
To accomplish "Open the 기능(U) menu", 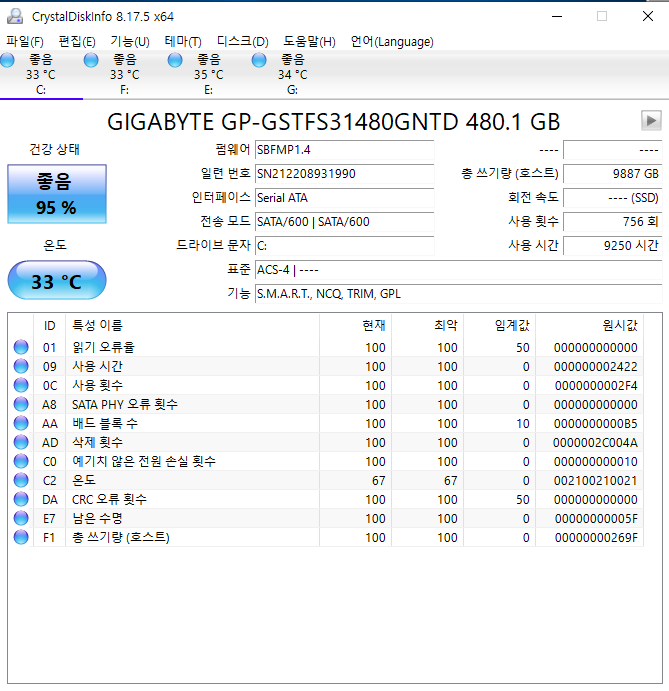I will click(130, 42).
